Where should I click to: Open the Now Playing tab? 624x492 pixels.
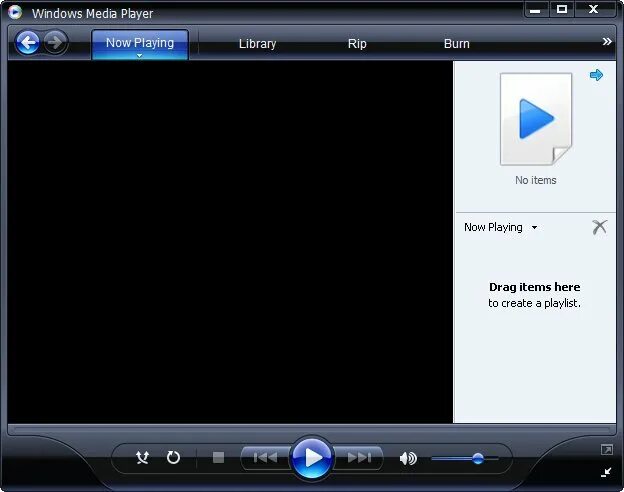click(x=140, y=43)
